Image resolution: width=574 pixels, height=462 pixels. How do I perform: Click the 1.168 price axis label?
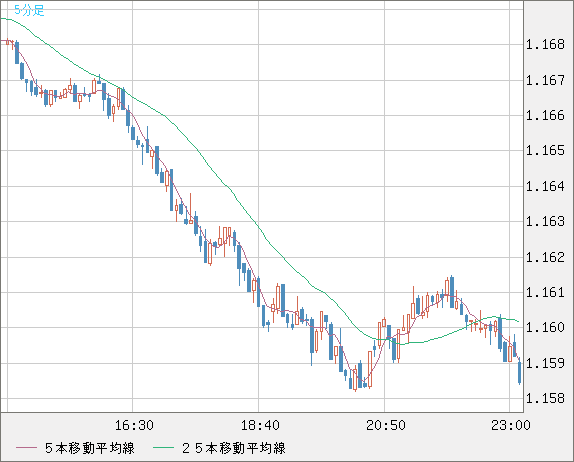tap(545, 45)
